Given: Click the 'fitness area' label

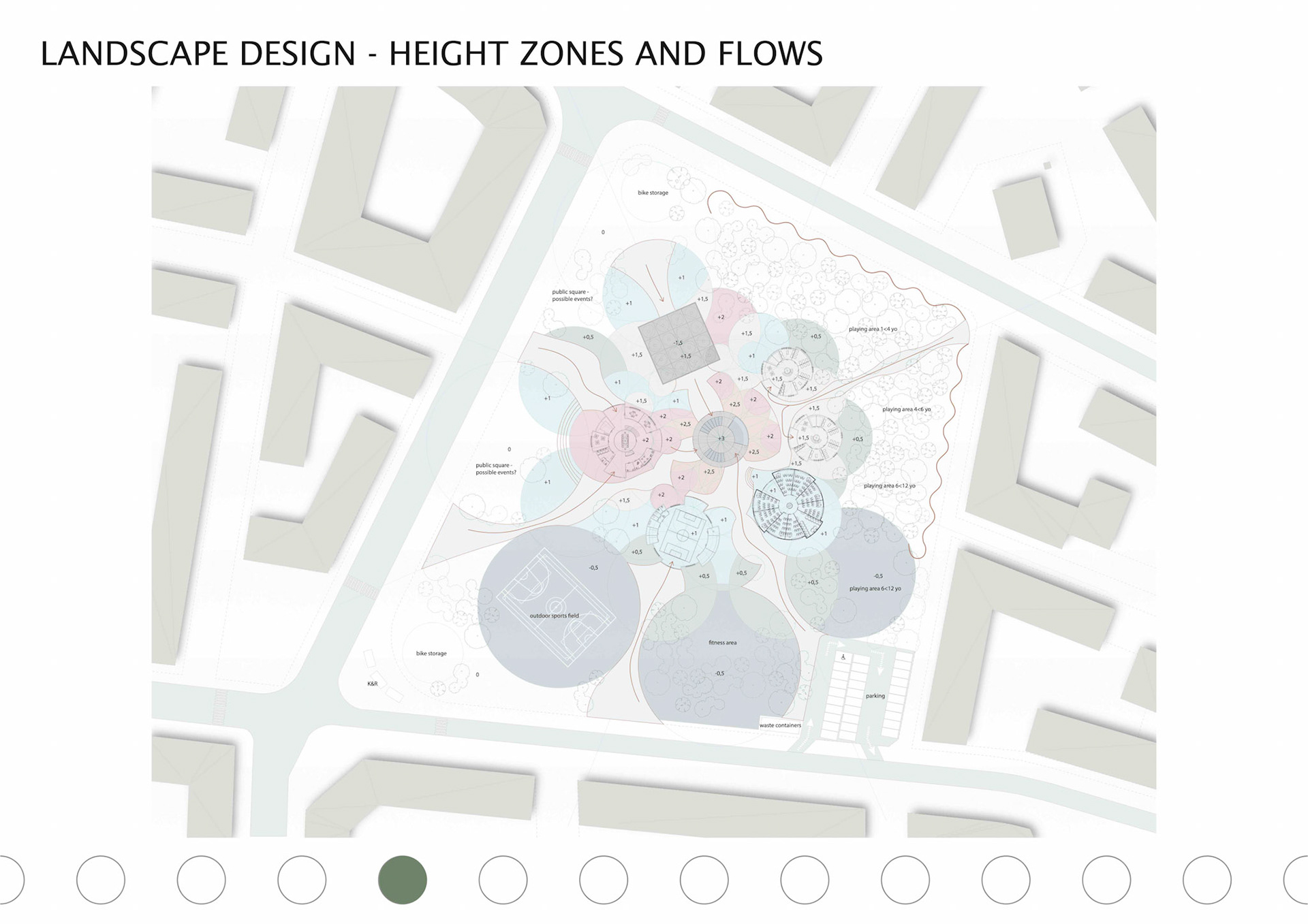Looking at the screenshot, I should [722, 643].
